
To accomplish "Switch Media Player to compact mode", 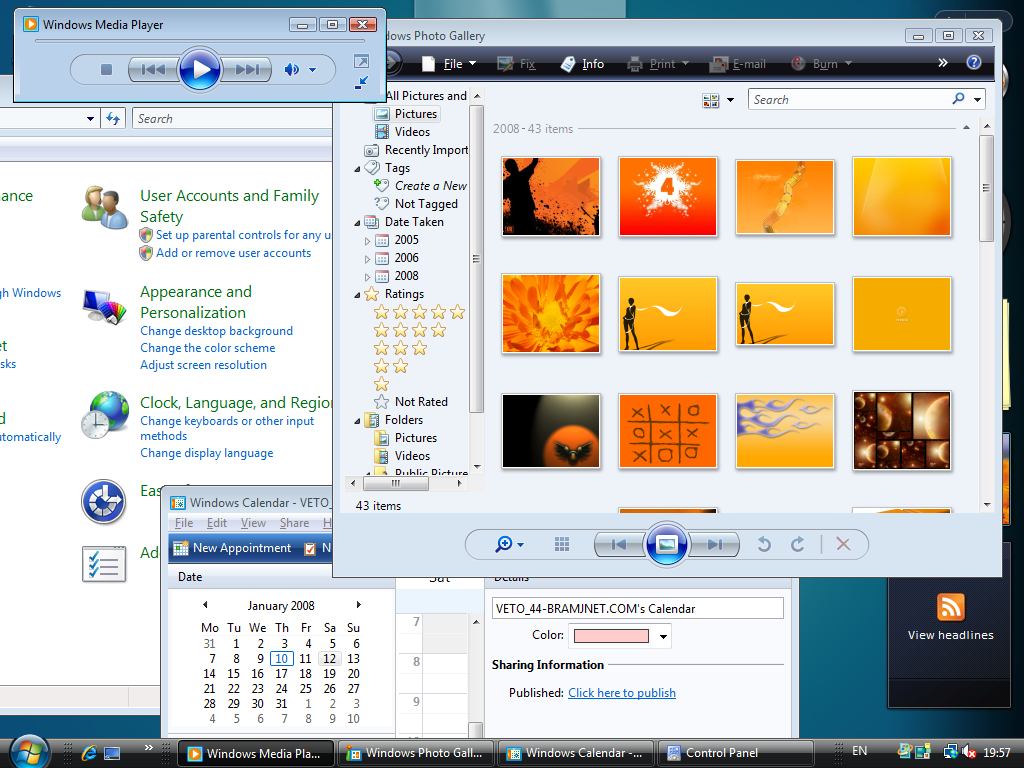I will tap(361, 82).
